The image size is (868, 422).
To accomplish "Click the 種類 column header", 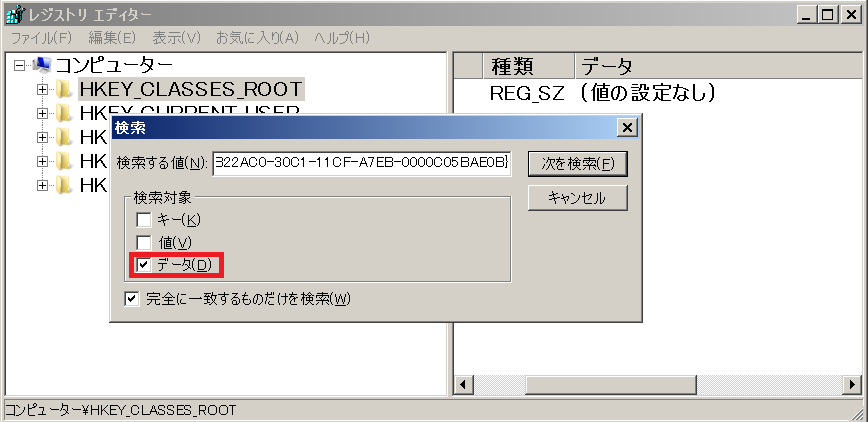I will 529,66.
